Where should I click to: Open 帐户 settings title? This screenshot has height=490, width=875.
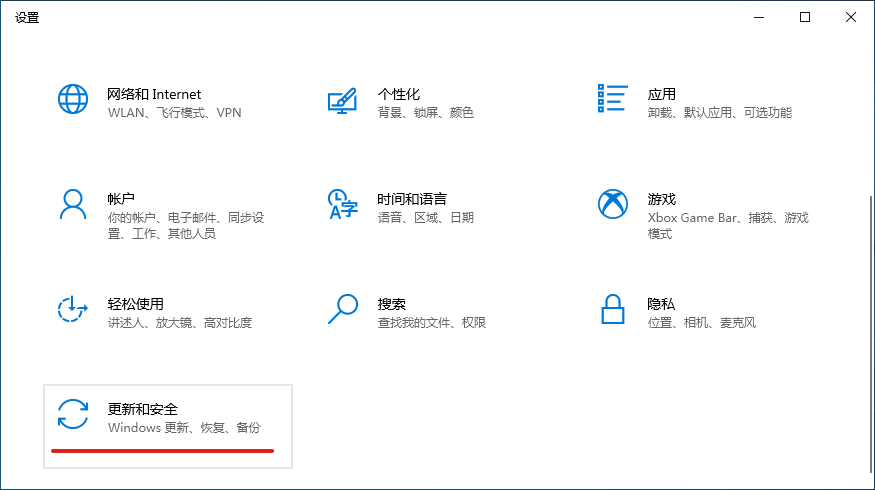[x=121, y=199]
